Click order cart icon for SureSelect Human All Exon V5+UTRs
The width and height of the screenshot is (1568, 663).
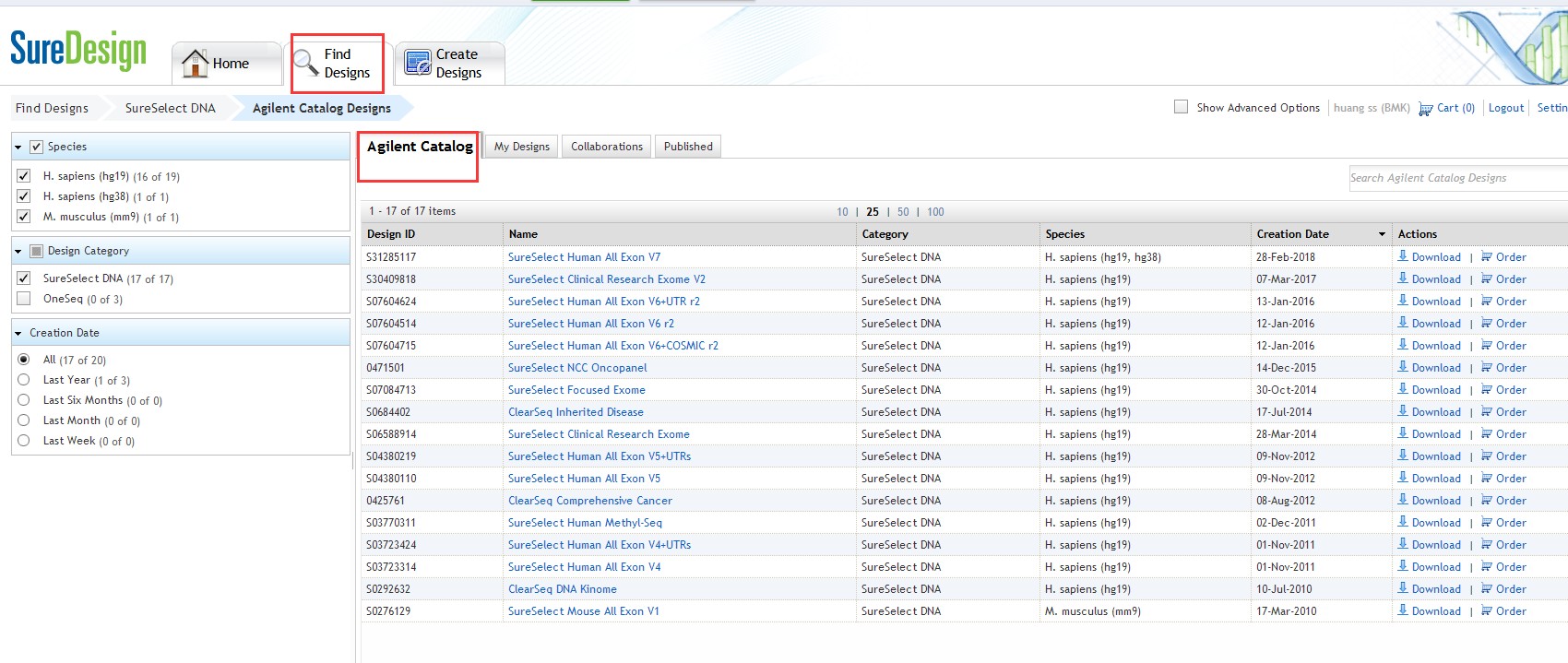(1487, 456)
